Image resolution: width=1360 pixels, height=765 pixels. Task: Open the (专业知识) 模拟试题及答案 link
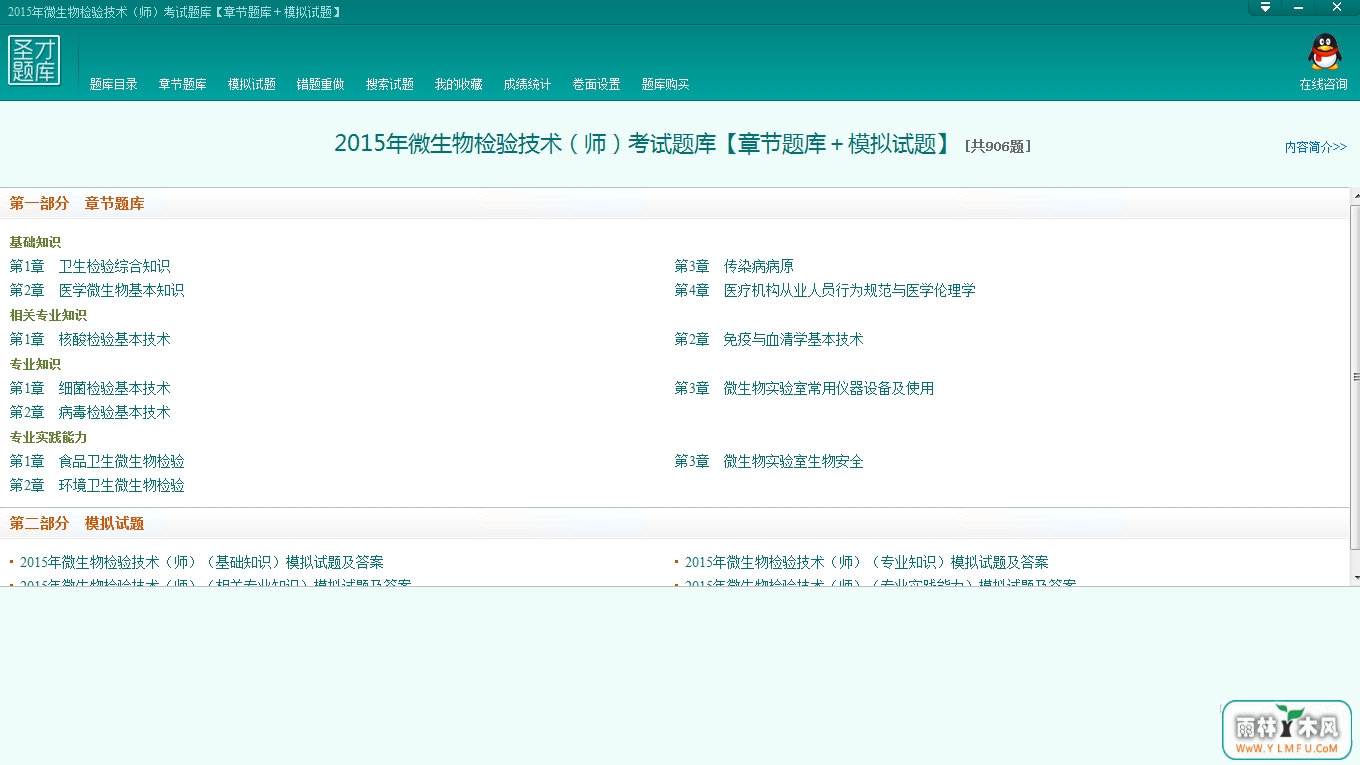click(867, 563)
